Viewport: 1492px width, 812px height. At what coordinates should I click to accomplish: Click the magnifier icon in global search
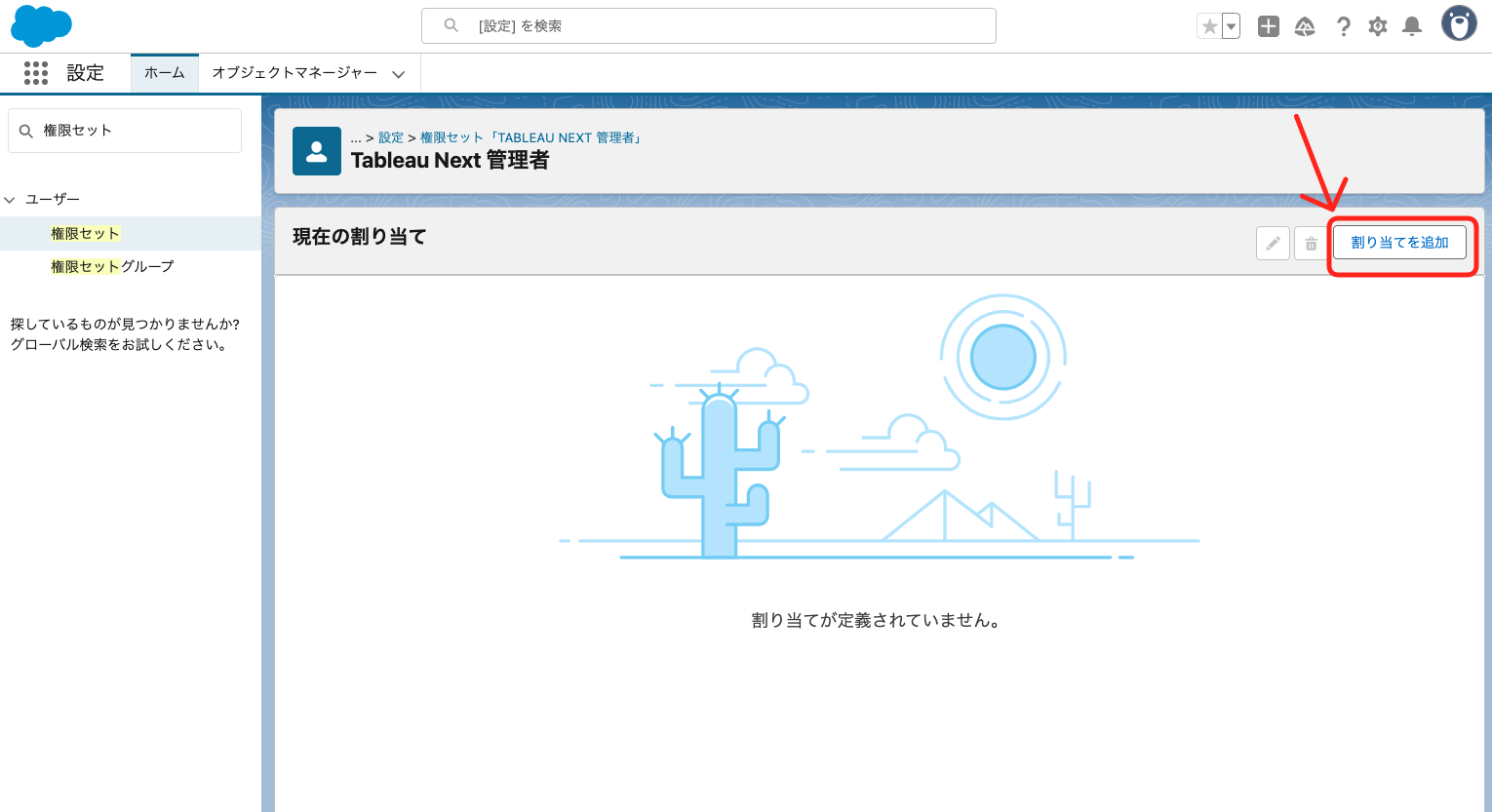(451, 25)
